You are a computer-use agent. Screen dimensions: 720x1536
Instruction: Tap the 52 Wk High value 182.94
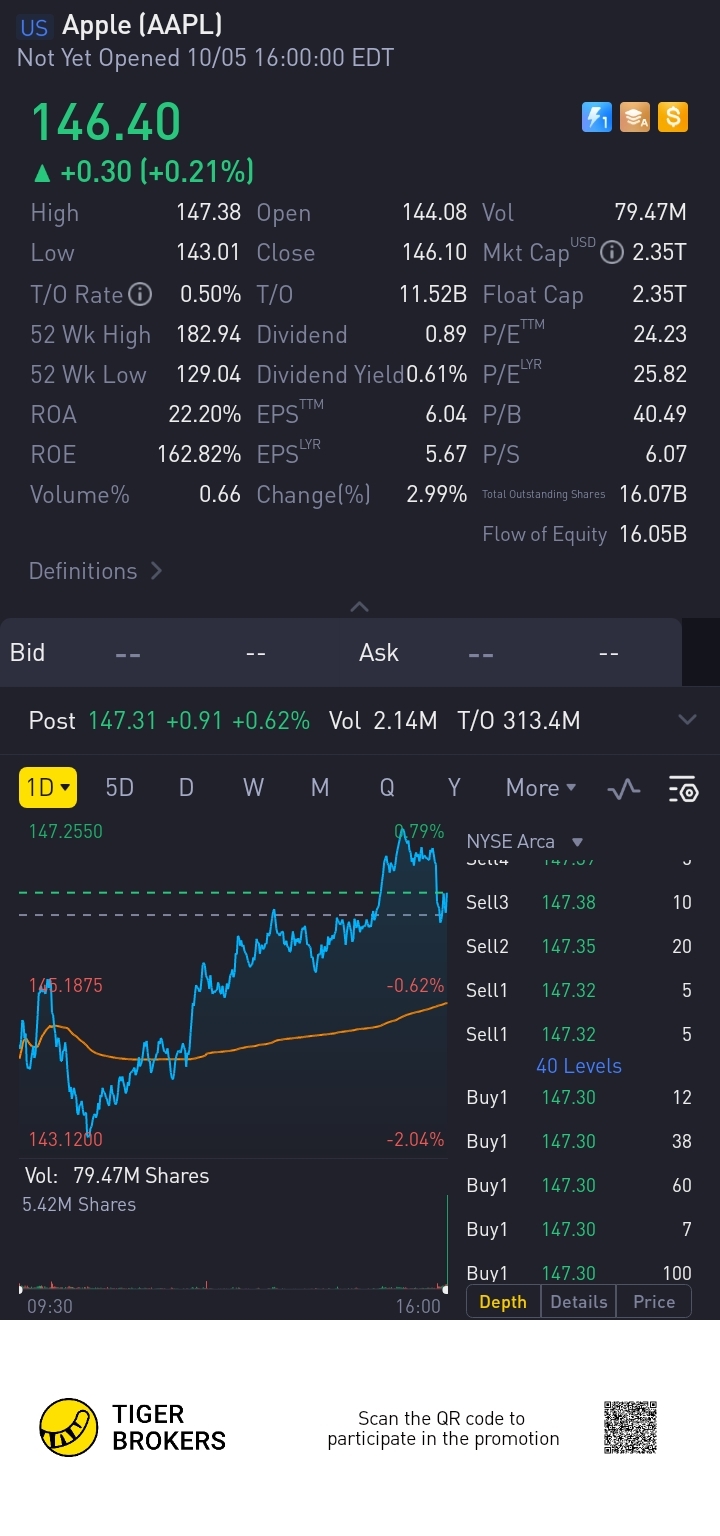click(209, 334)
